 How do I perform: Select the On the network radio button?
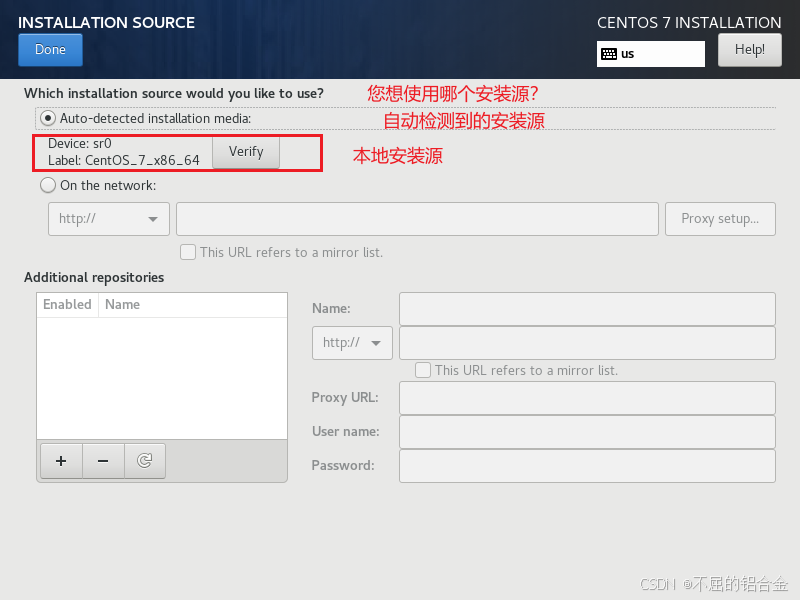click(x=48, y=185)
